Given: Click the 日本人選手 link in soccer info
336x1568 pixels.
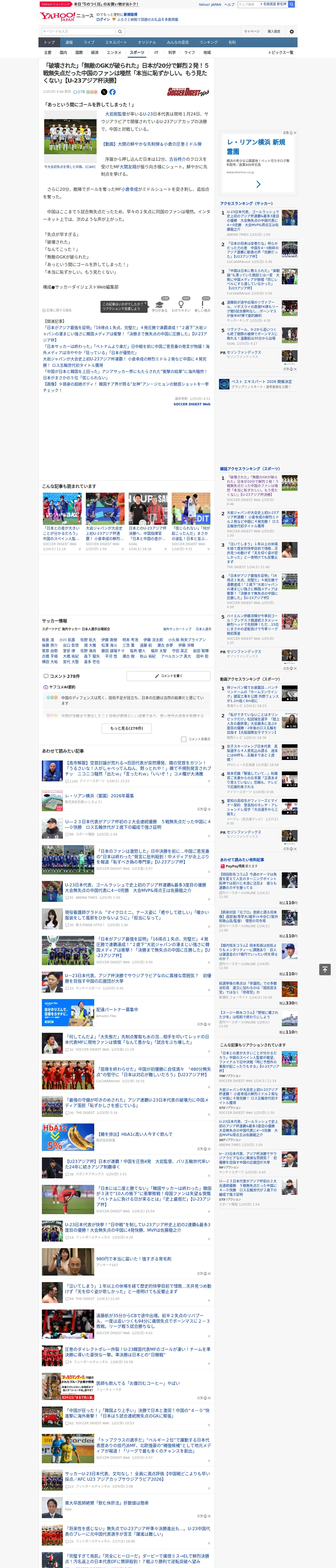Looking at the screenshot, I should tap(203, 629).
